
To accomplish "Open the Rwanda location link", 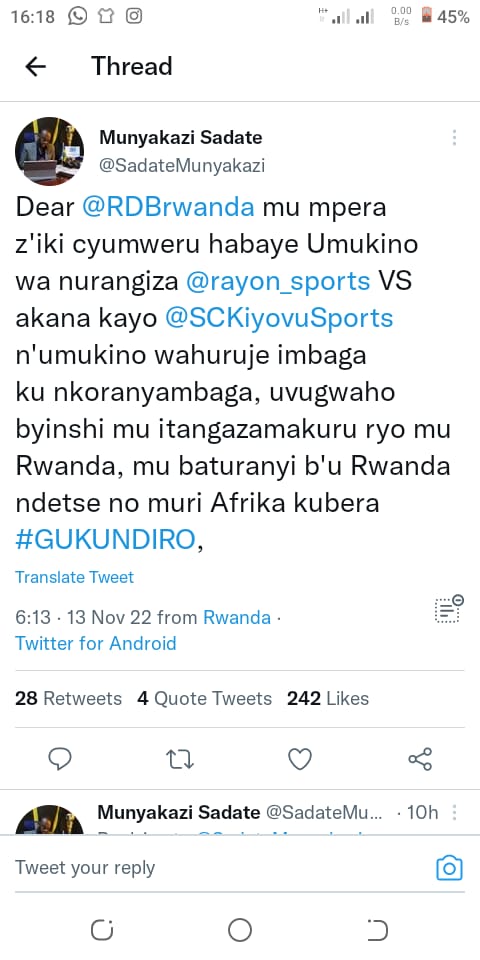I will coord(237,617).
